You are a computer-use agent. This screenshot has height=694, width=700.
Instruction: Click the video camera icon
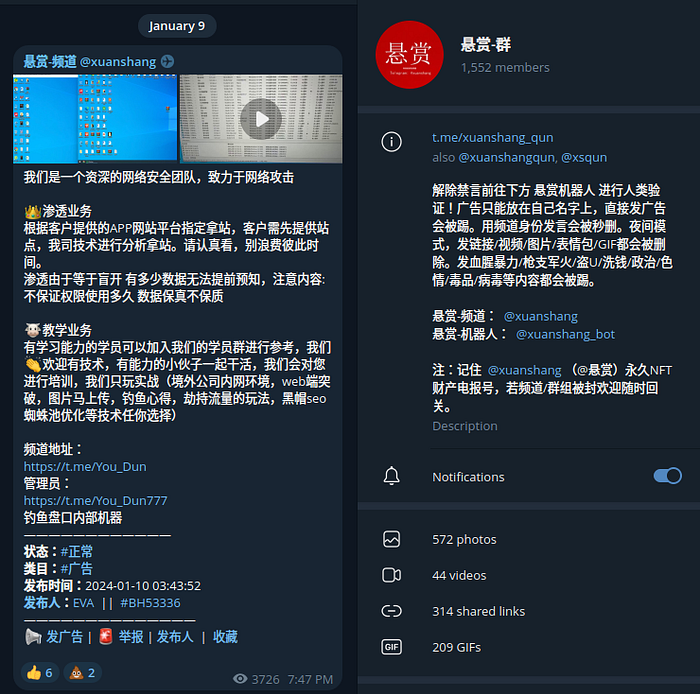tap(392, 575)
